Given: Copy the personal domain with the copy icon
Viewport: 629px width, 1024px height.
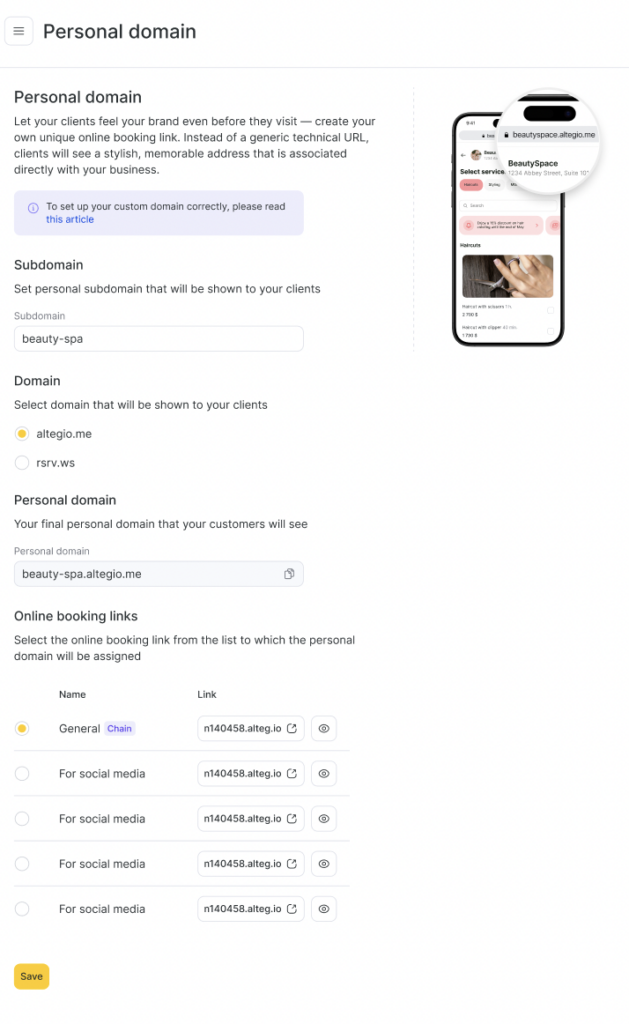Looking at the screenshot, I should click(x=289, y=574).
